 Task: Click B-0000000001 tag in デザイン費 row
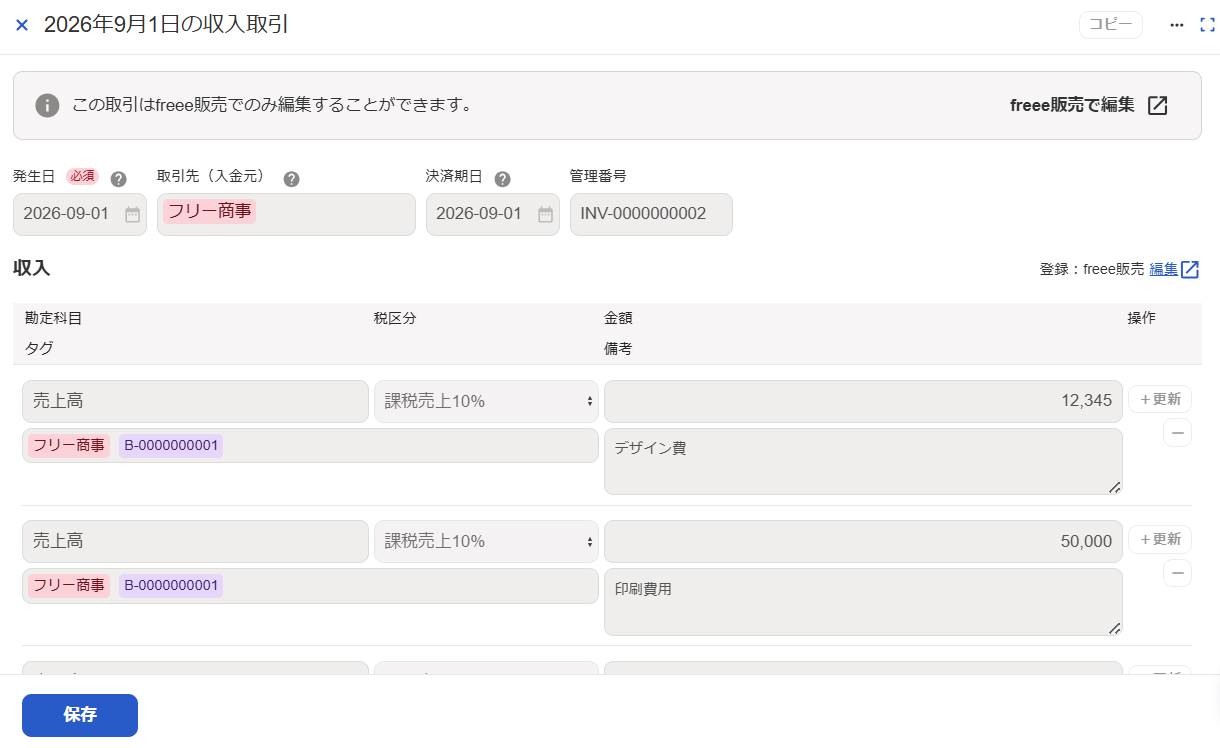point(171,446)
